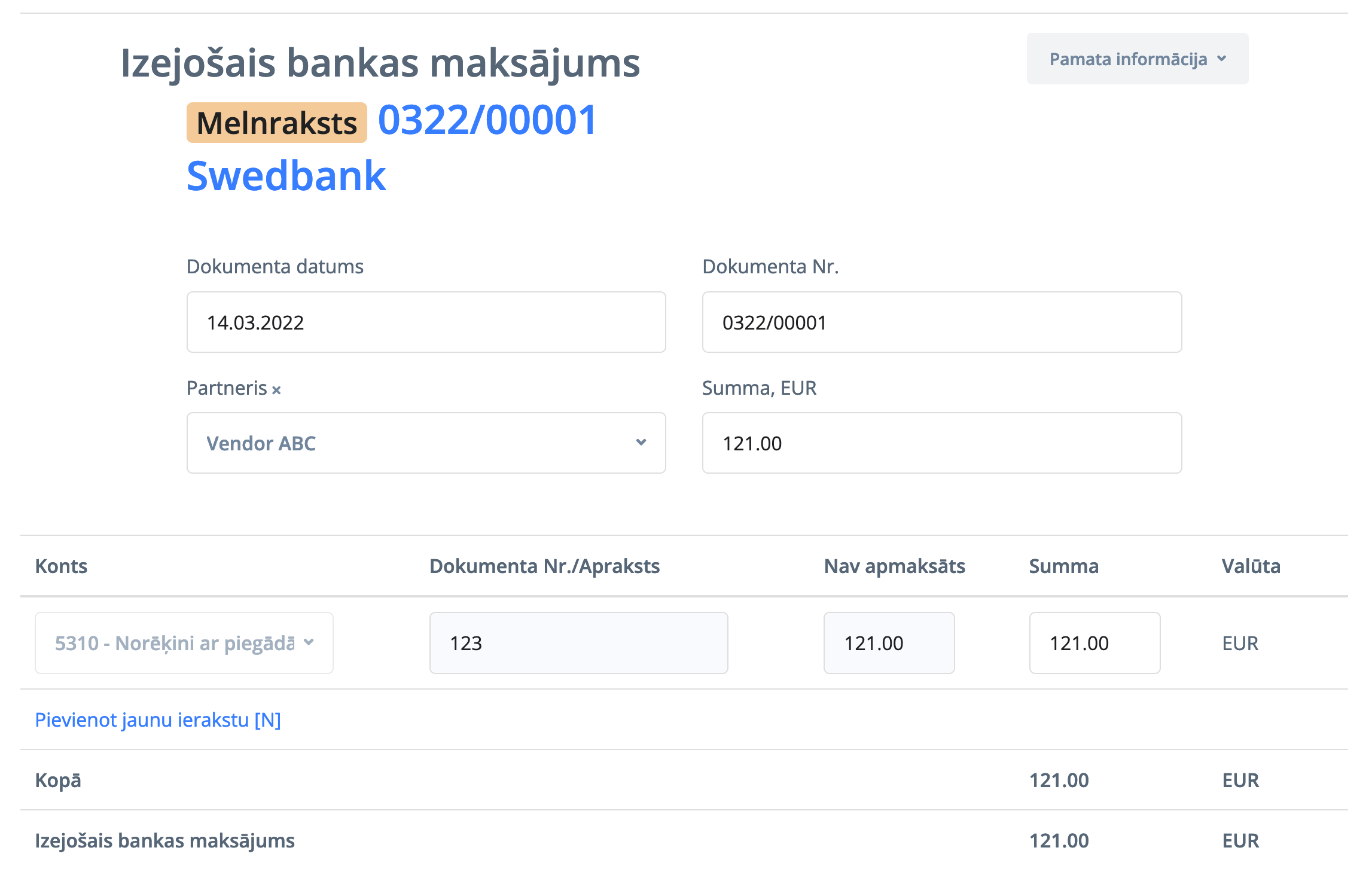The width and height of the screenshot is (1372, 878).
Task: Click Pievienot jaunu ierakstu link
Action: coord(158,720)
